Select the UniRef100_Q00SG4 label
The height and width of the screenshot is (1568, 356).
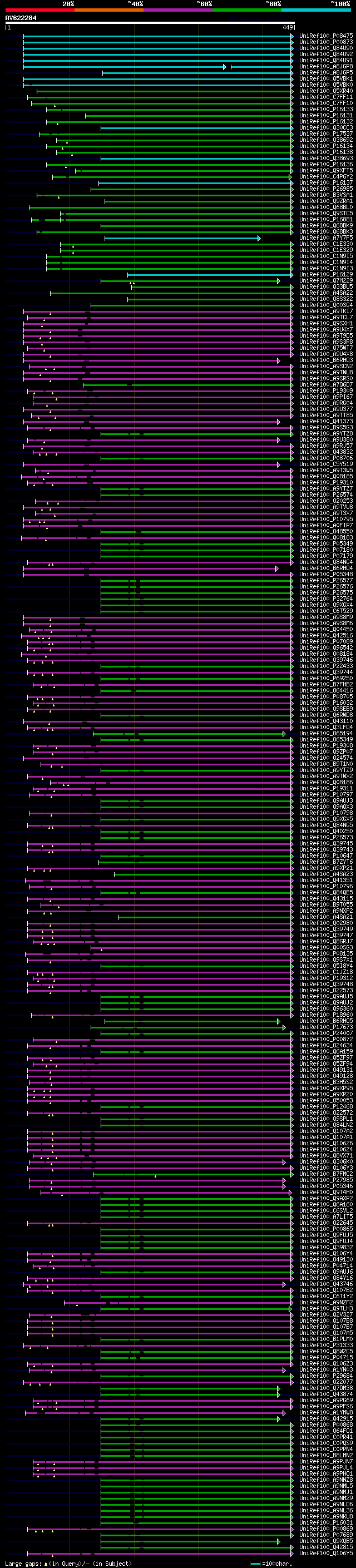pos(325,305)
